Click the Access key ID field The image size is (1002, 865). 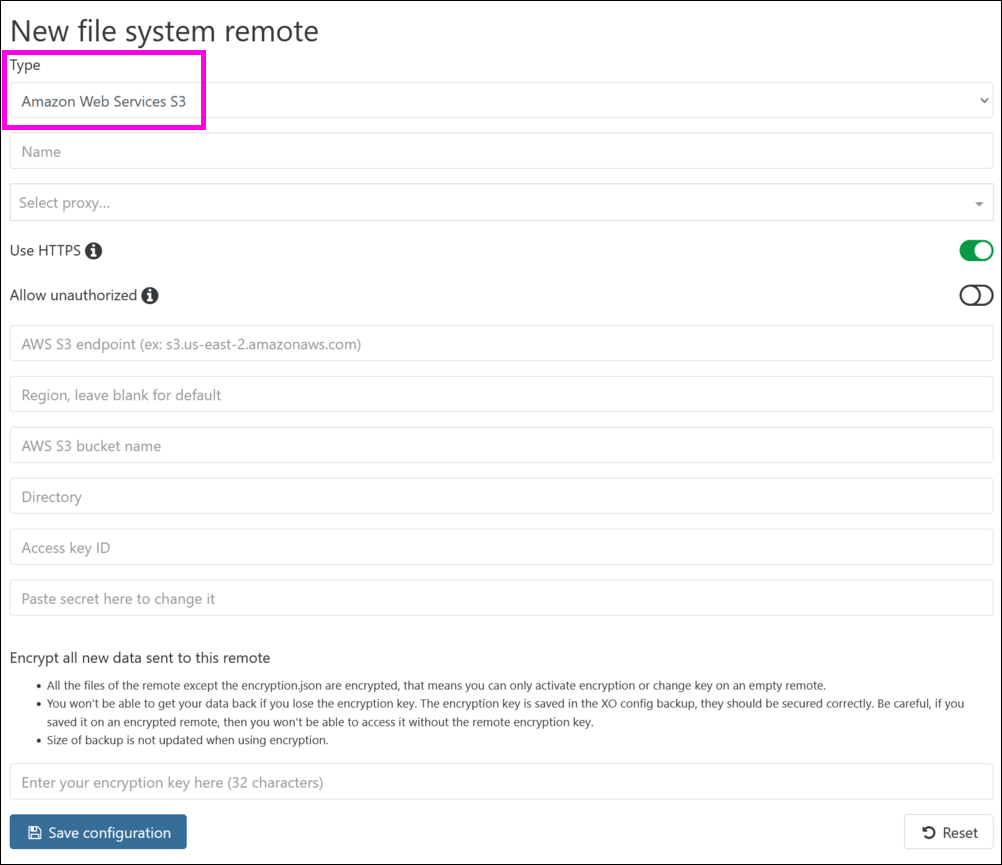click(501, 547)
